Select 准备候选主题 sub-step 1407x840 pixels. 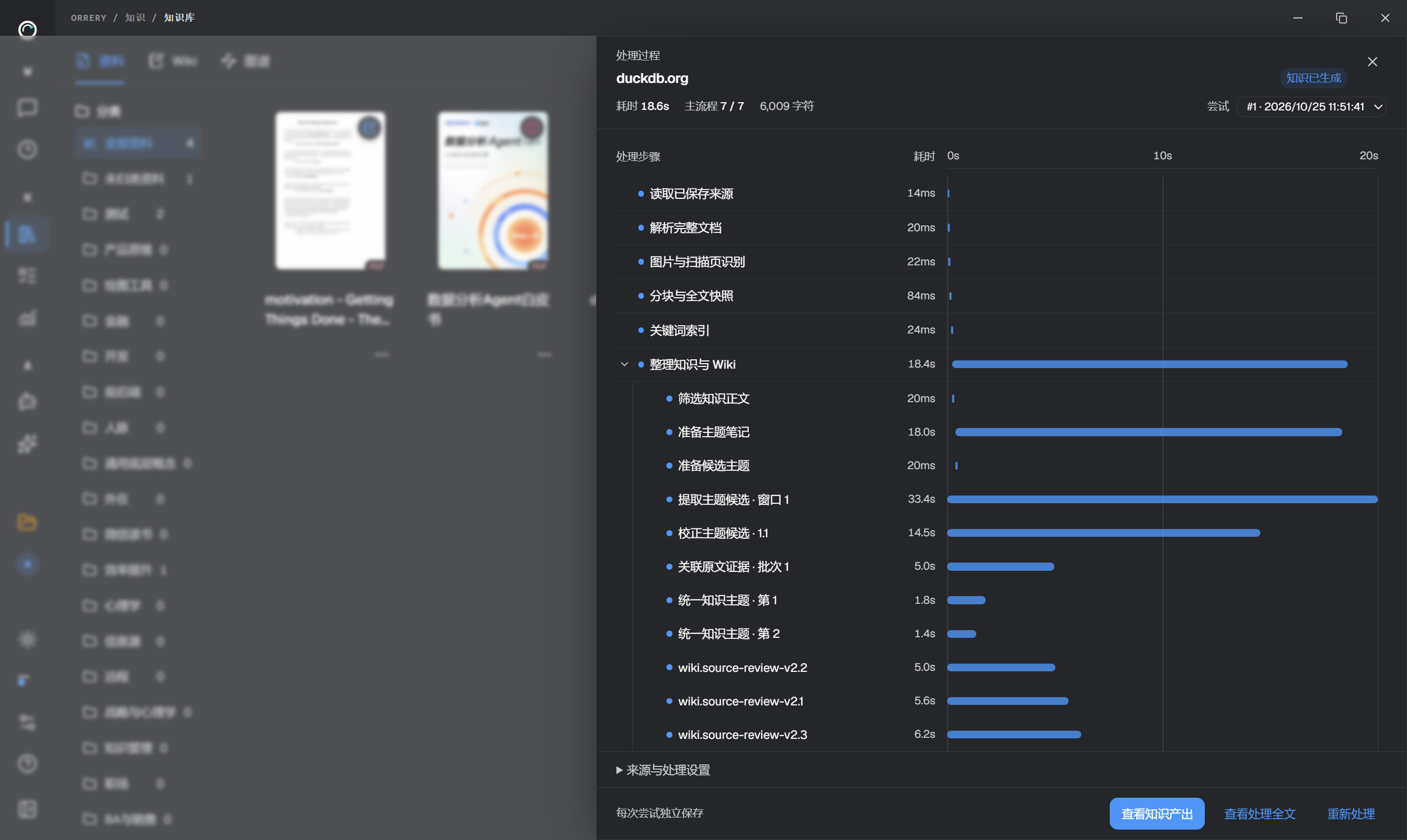tap(1005, 465)
